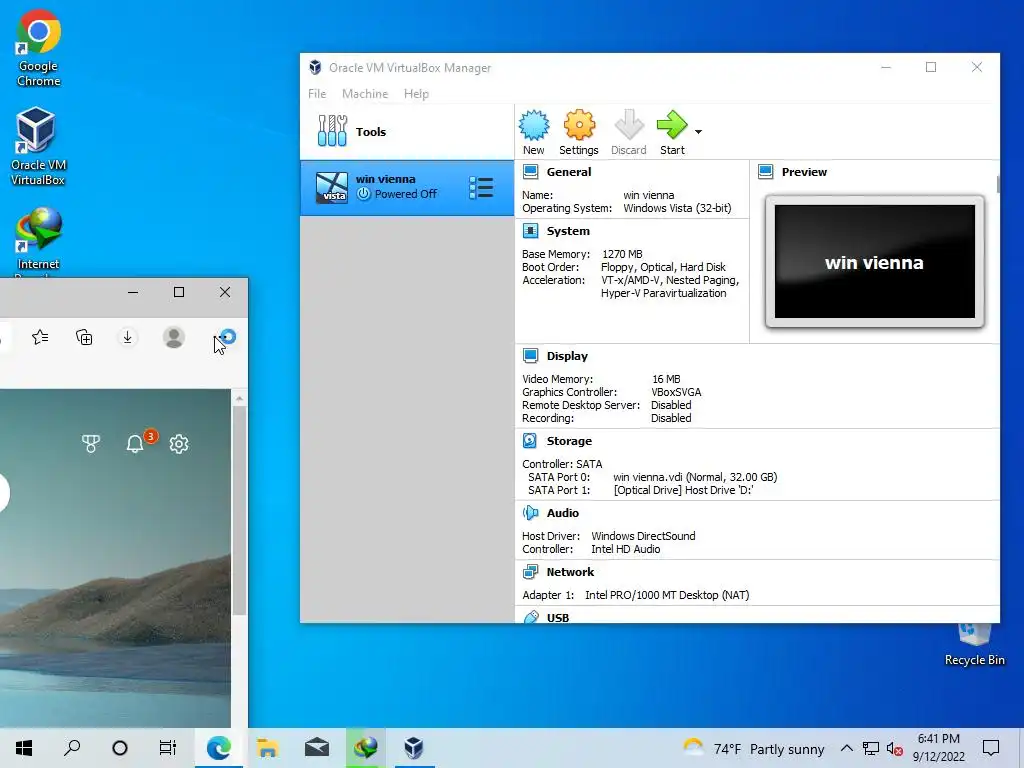Open Task View on taskbar
Viewport: 1024px width, 768px height.
tap(168, 748)
